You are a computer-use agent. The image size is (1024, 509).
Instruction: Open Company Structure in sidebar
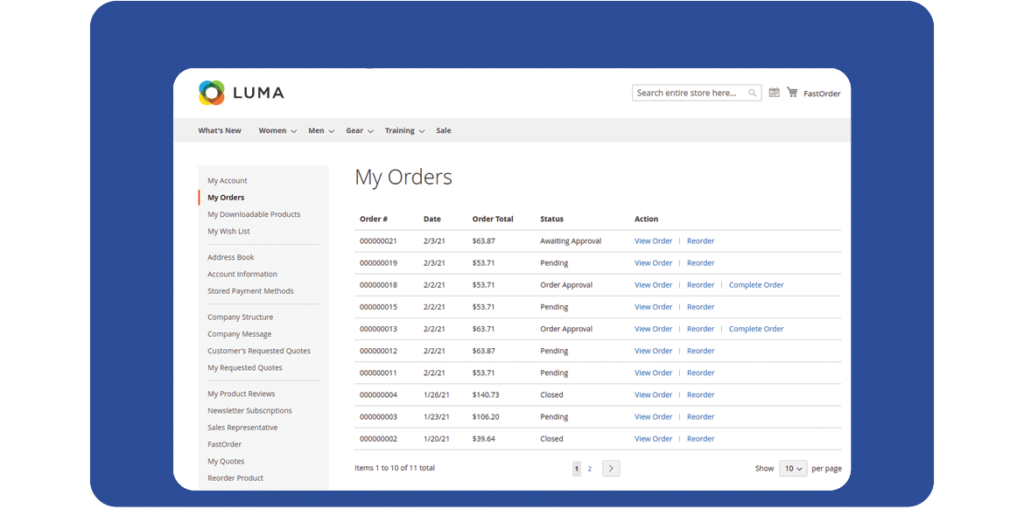(240, 317)
